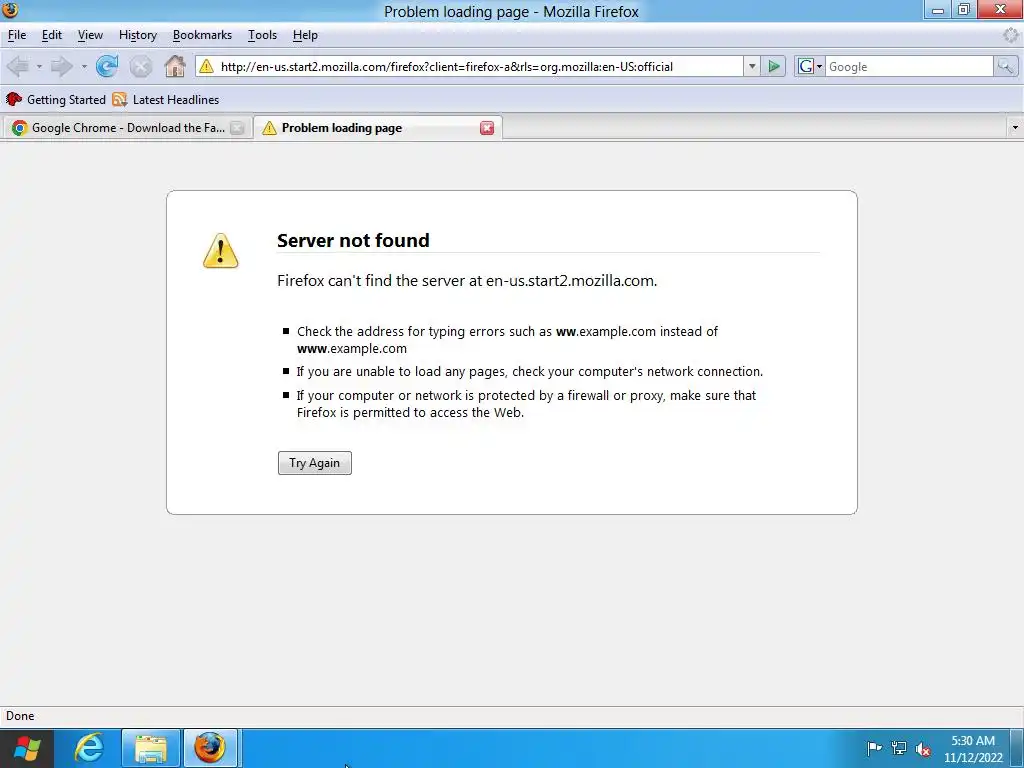Screen dimensions: 1024x768
Task: Open Windows Explorer folder from taskbar
Action: click(151, 748)
